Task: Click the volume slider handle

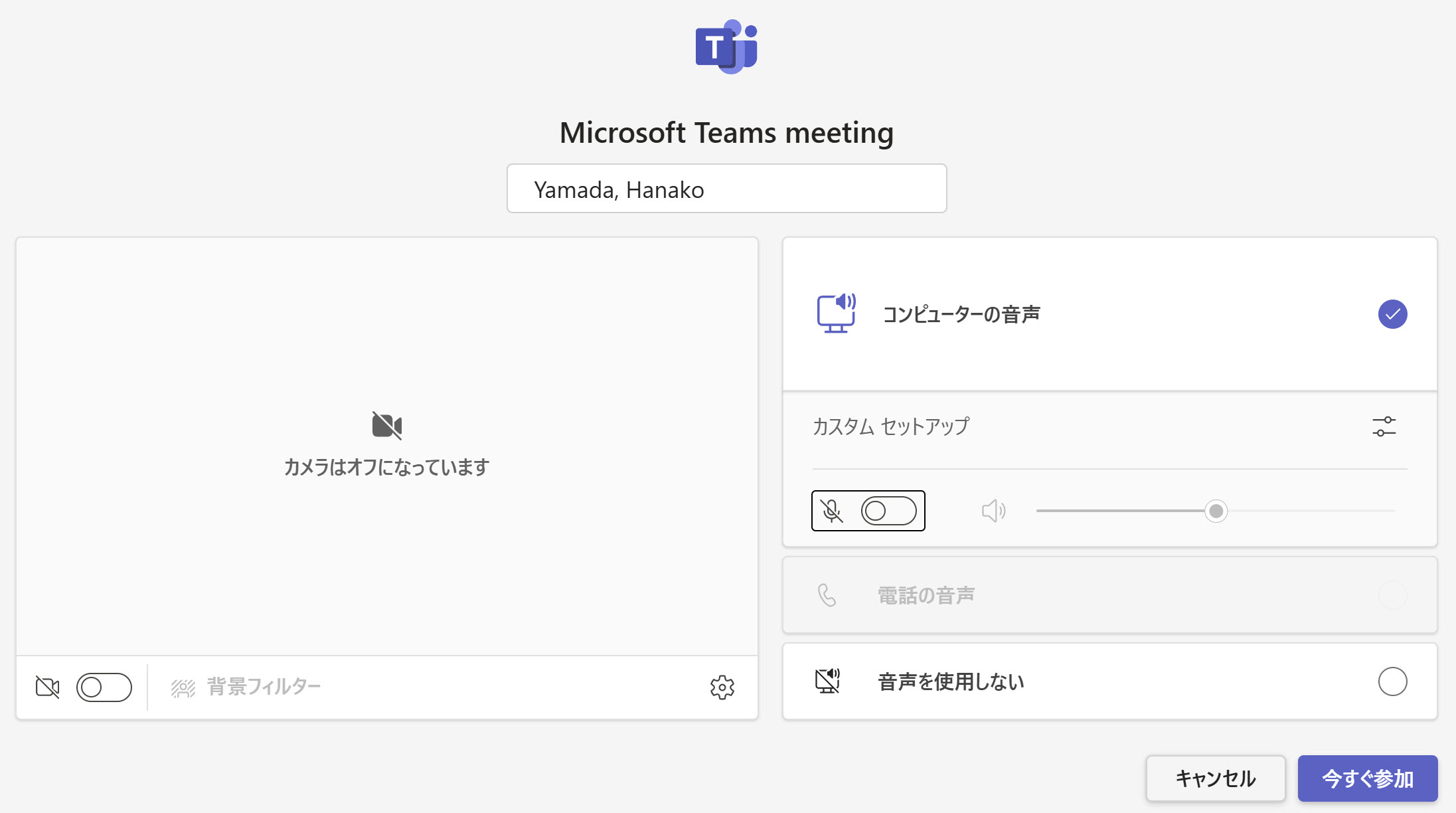Action: (x=1216, y=511)
